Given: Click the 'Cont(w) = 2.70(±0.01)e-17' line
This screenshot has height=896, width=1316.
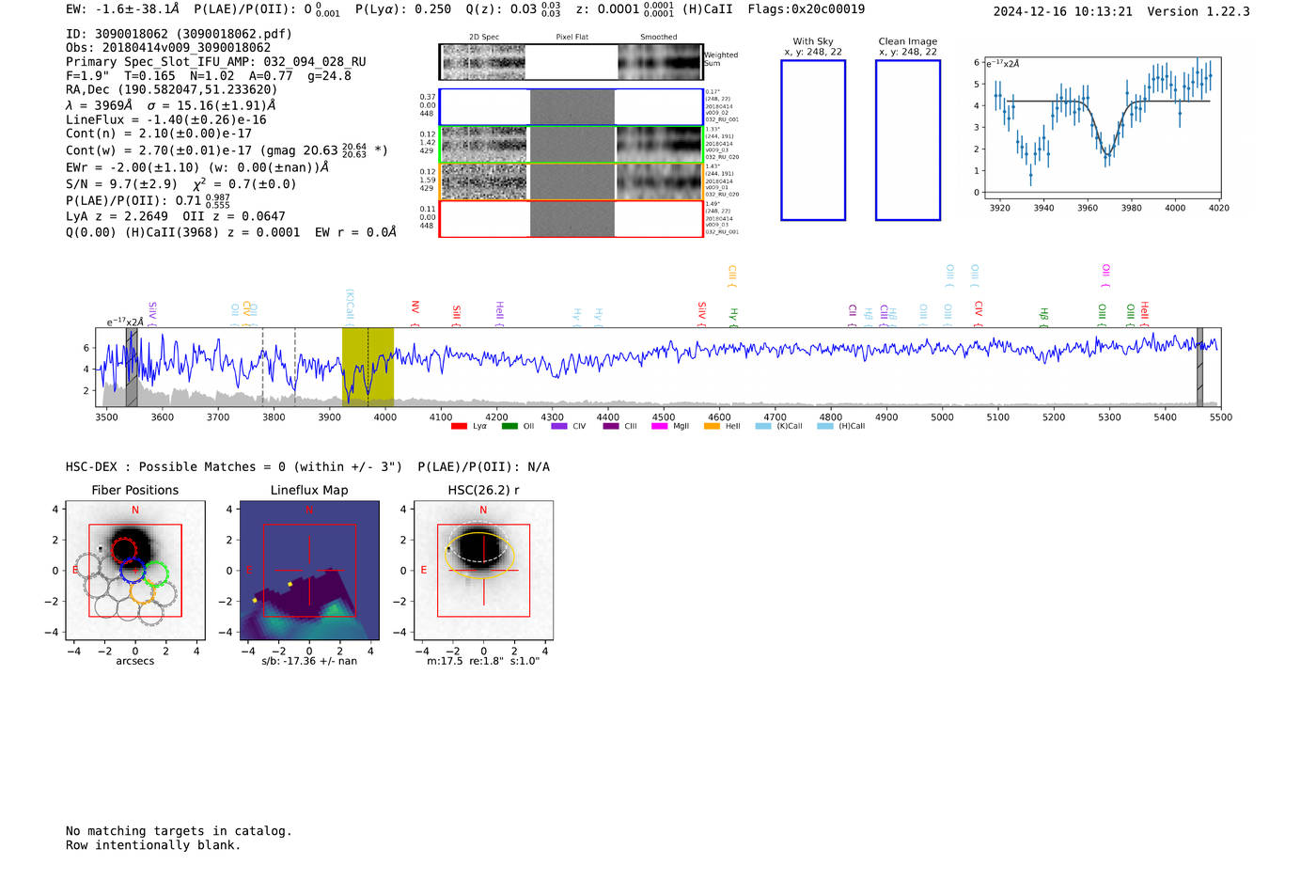Looking at the screenshot, I should click(x=227, y=150).
